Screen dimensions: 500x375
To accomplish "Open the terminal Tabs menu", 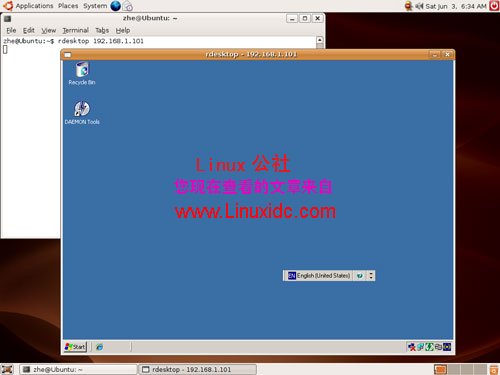I will pos(102,30).
